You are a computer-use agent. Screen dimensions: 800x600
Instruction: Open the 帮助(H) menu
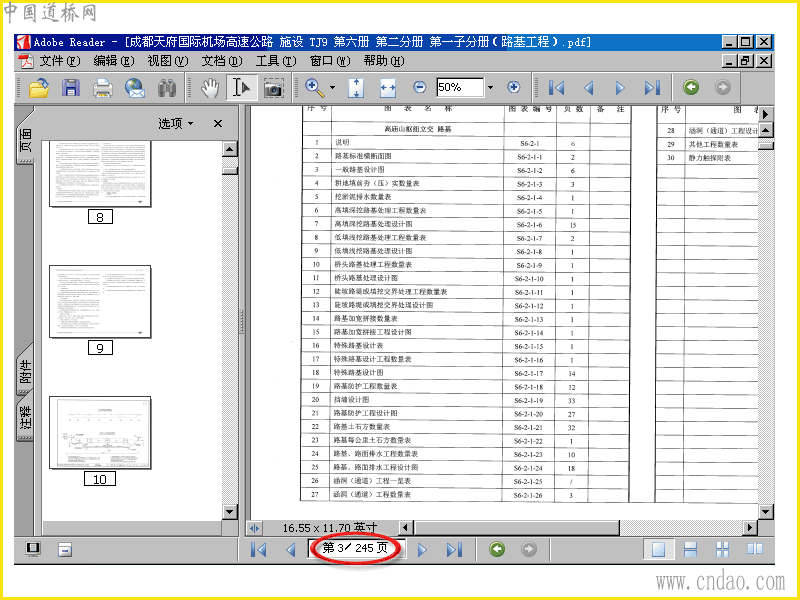point(384,61)
